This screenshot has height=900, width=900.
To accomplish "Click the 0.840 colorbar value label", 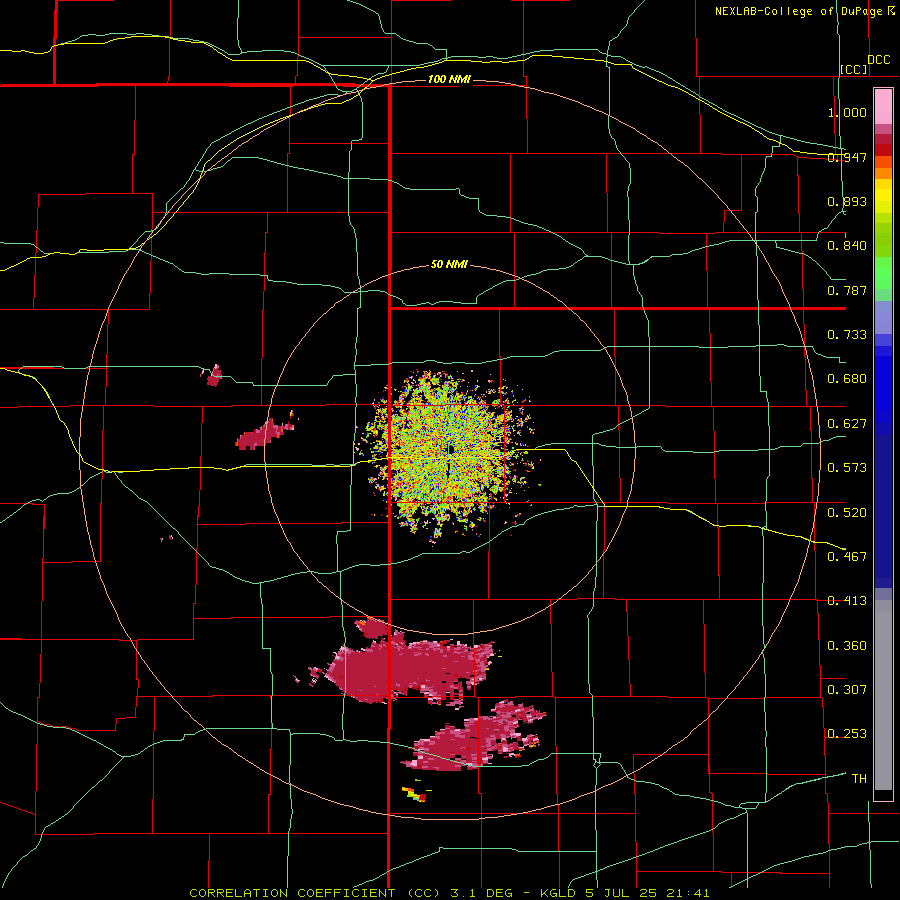I will point(847,246).
